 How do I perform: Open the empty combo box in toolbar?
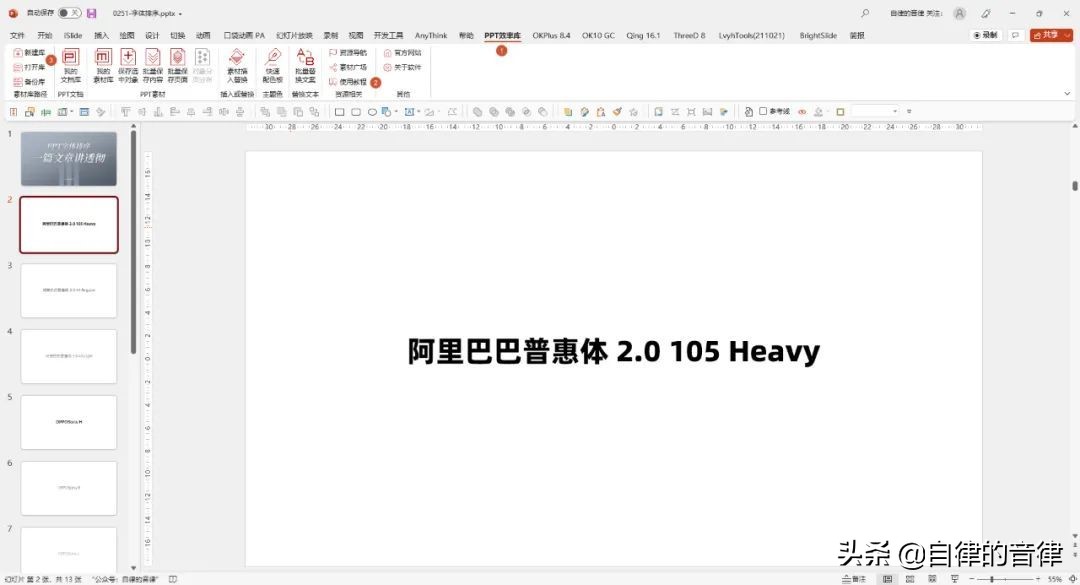[x=875, y=112]
